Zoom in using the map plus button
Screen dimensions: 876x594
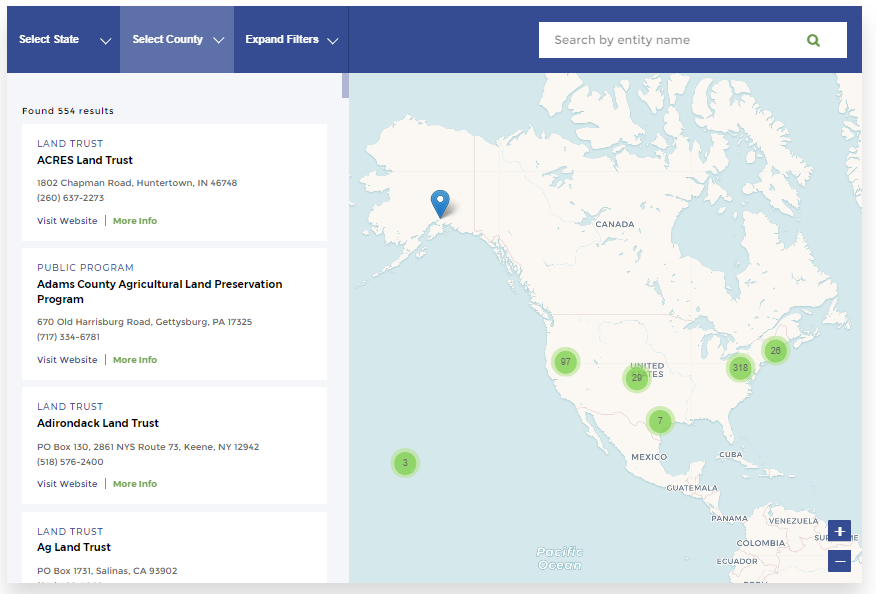pyautogui.click(x=839, y=531)
